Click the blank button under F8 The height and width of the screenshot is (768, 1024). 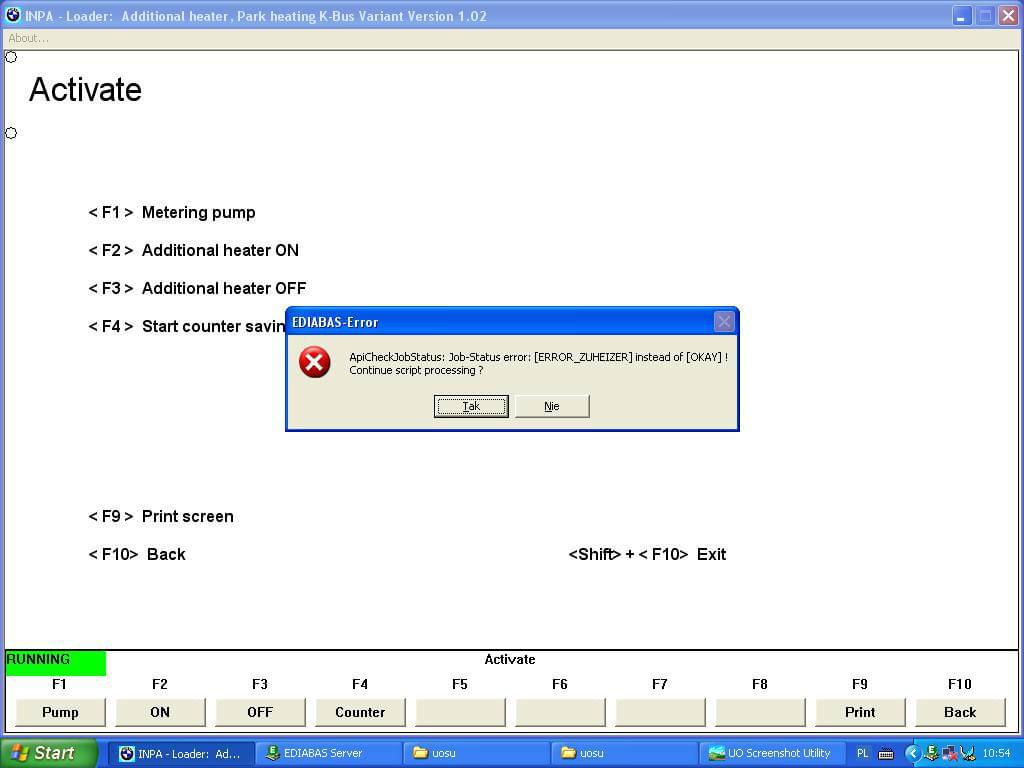click(x=760, y=712)
